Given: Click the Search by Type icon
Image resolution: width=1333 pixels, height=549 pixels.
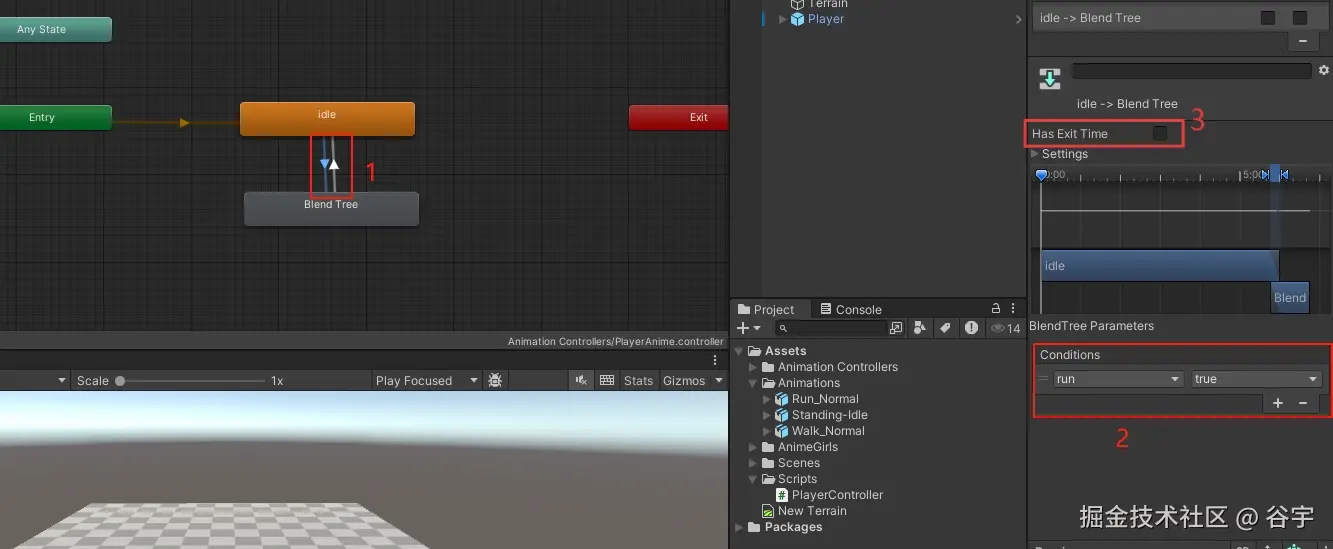Looking at the screenshot, I should (x=919, y=328).
